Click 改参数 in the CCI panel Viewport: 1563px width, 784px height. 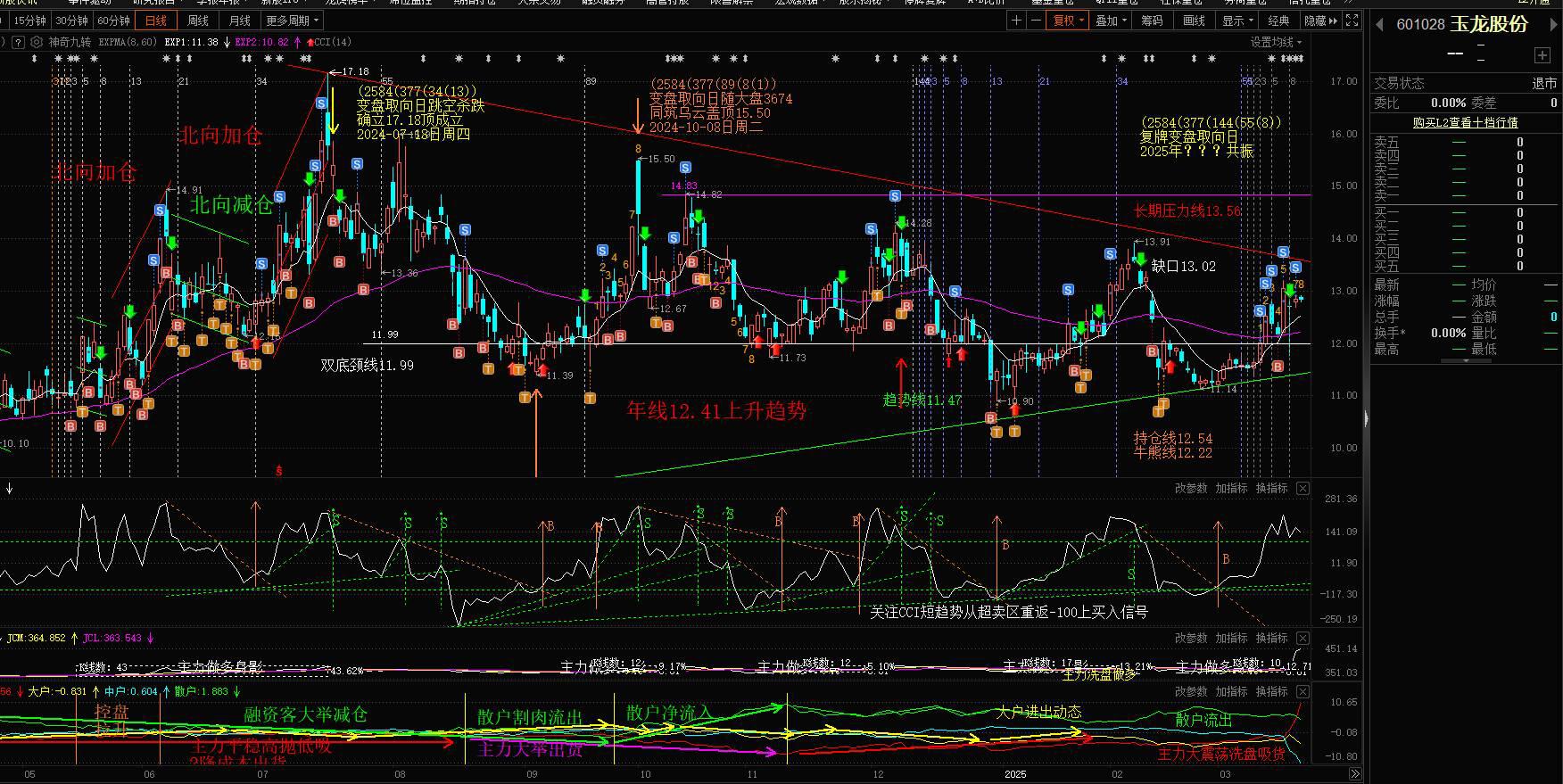coord(1191,488)
